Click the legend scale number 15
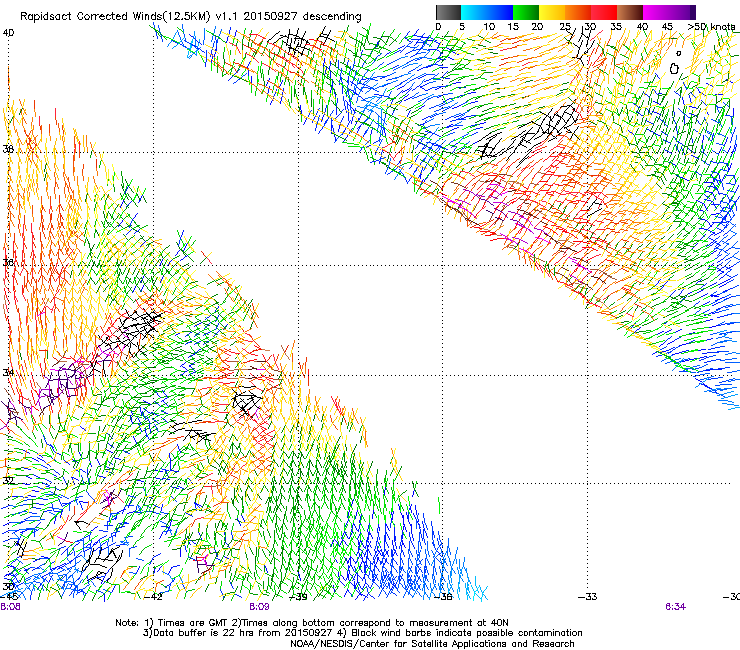The width and height of the screenshot is (740, 650). (513, 27)
